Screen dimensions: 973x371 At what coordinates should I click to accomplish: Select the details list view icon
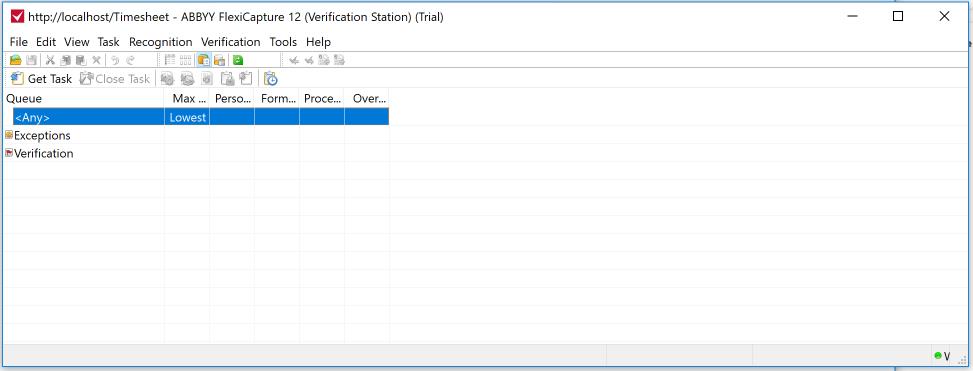169,60
